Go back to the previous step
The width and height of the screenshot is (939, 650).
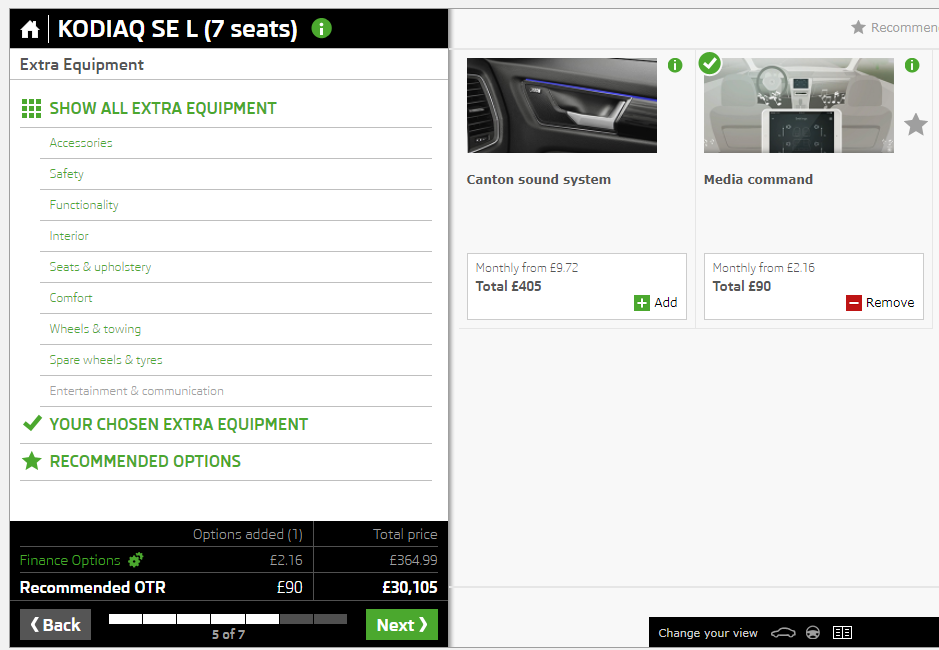click(x=55, y=625)
